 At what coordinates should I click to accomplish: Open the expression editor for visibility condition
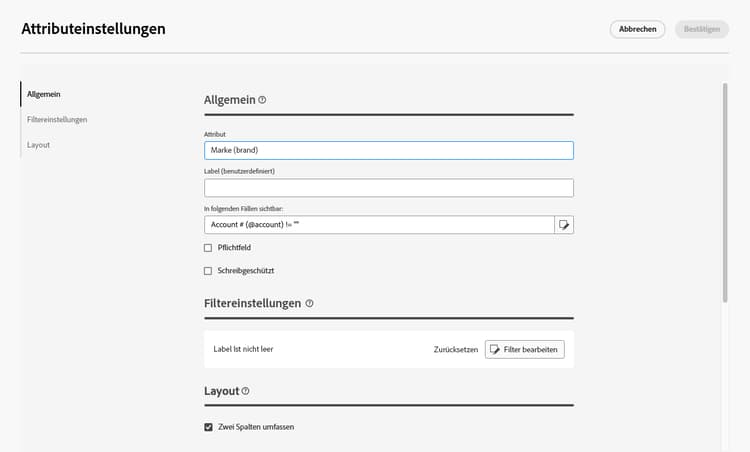click(564, 225)
